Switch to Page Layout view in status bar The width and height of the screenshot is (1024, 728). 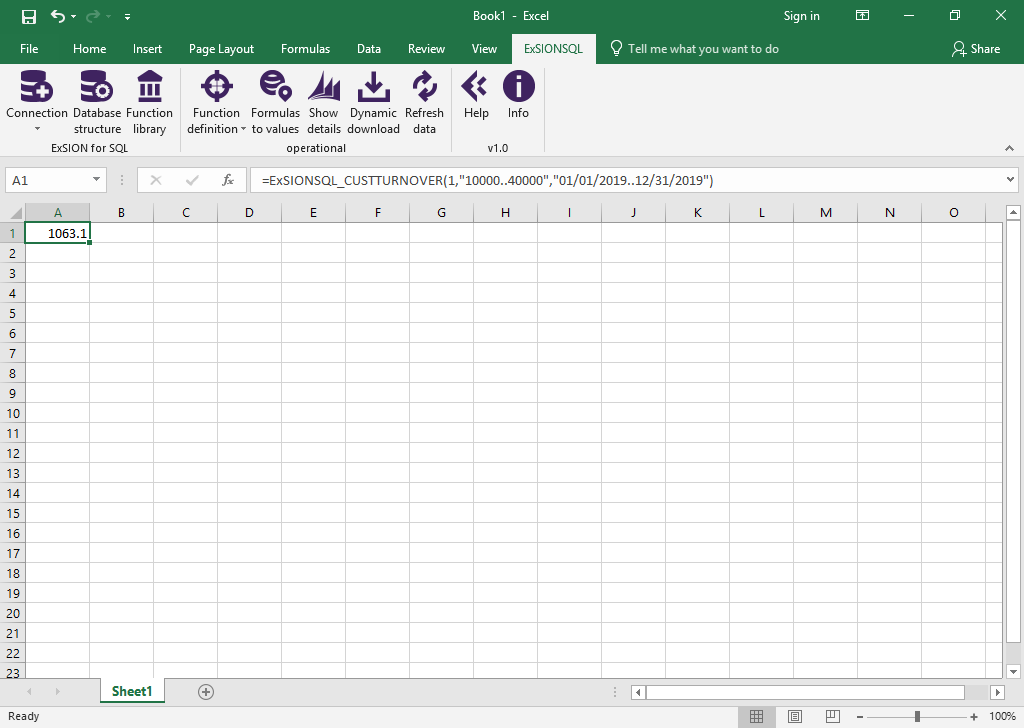[794, 716]
